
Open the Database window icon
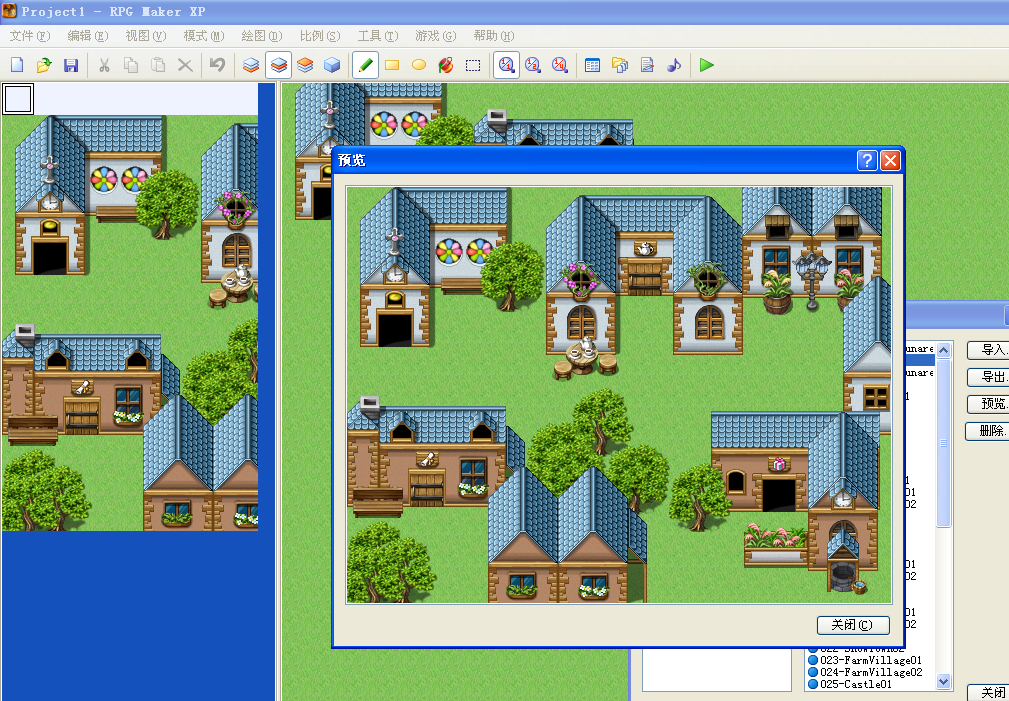(x=593, y=65)
